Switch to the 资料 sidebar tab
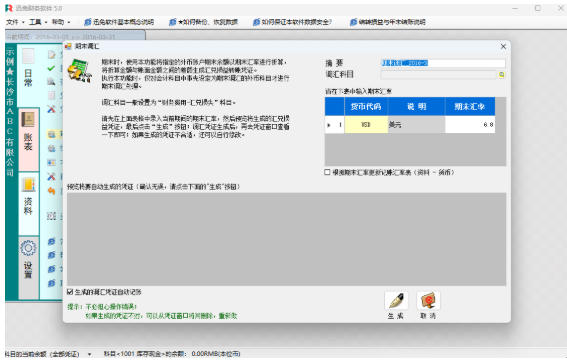Viewport: 567px width, 363px height. pos(28,204)
